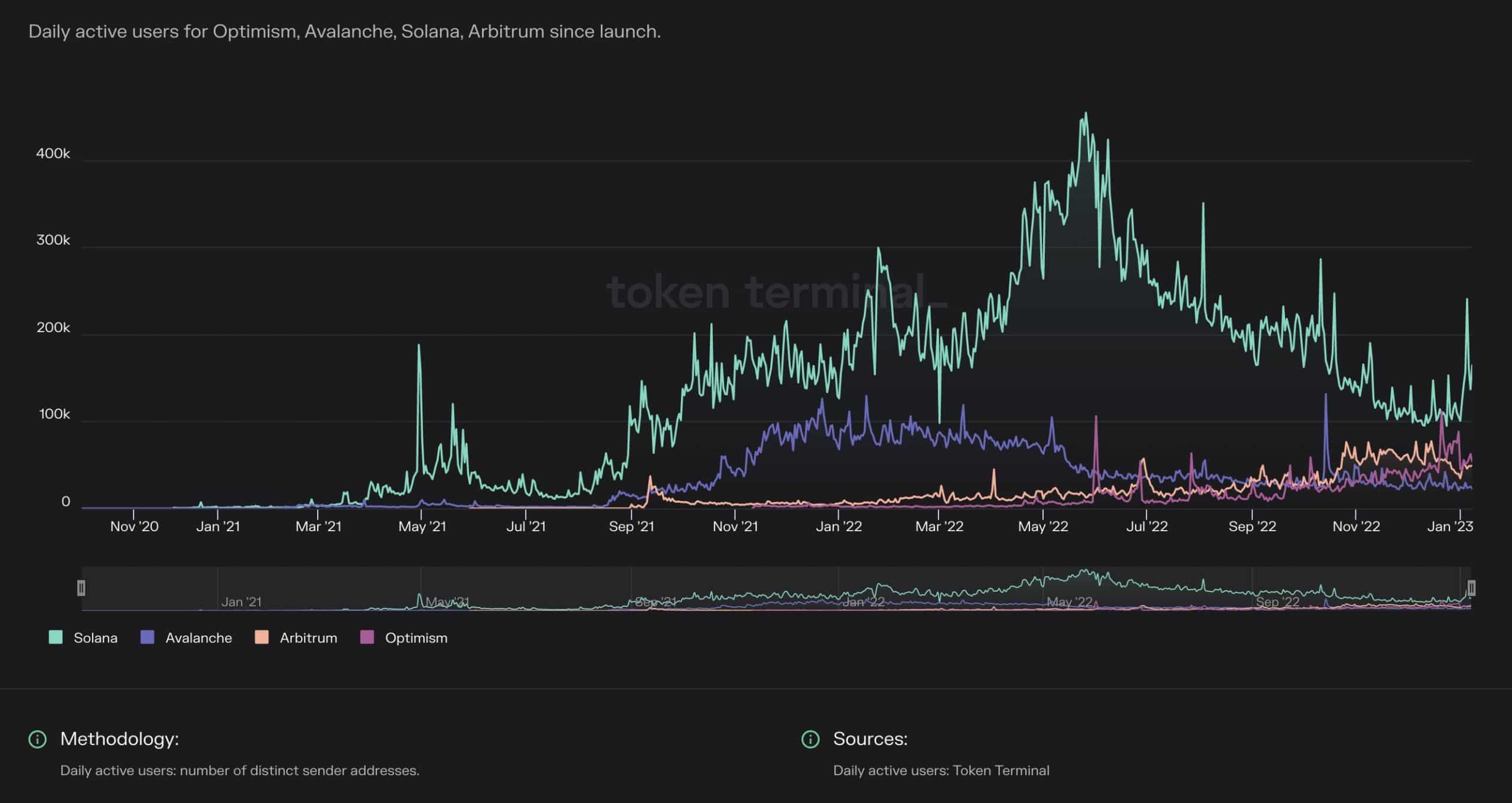Select the Jan '23 x-axis label
1512x803 pixels.
click(1449, 526)
